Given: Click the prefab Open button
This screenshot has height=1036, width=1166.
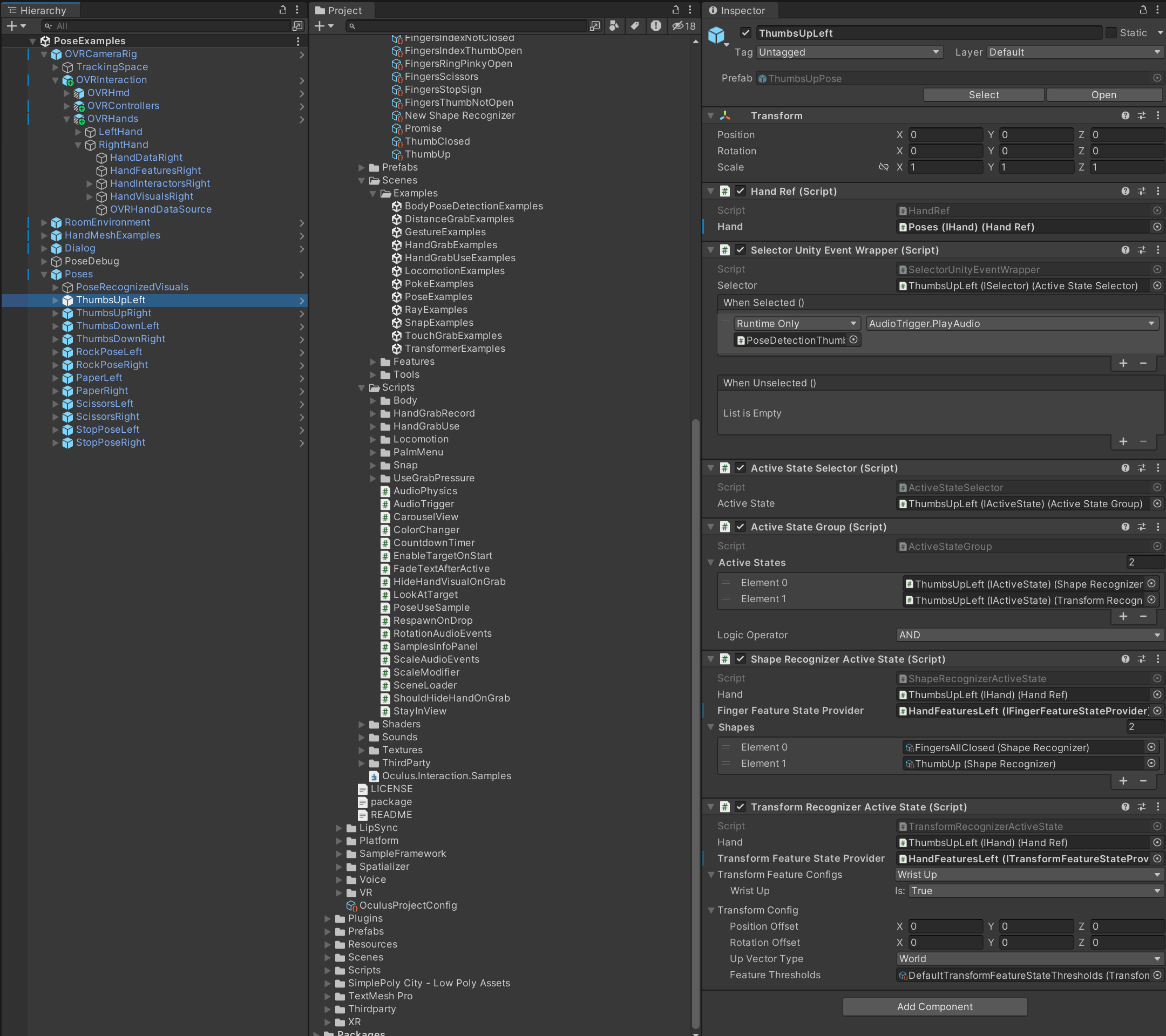Looking at the screenshot, I should 1104,94.
